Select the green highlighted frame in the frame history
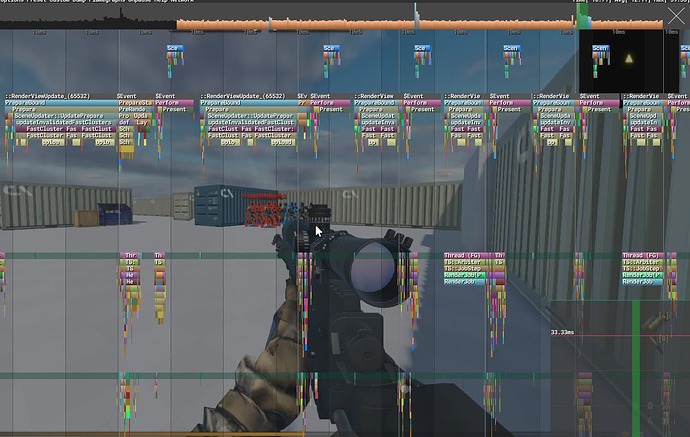Screen dimensions: 690x437 583,17
